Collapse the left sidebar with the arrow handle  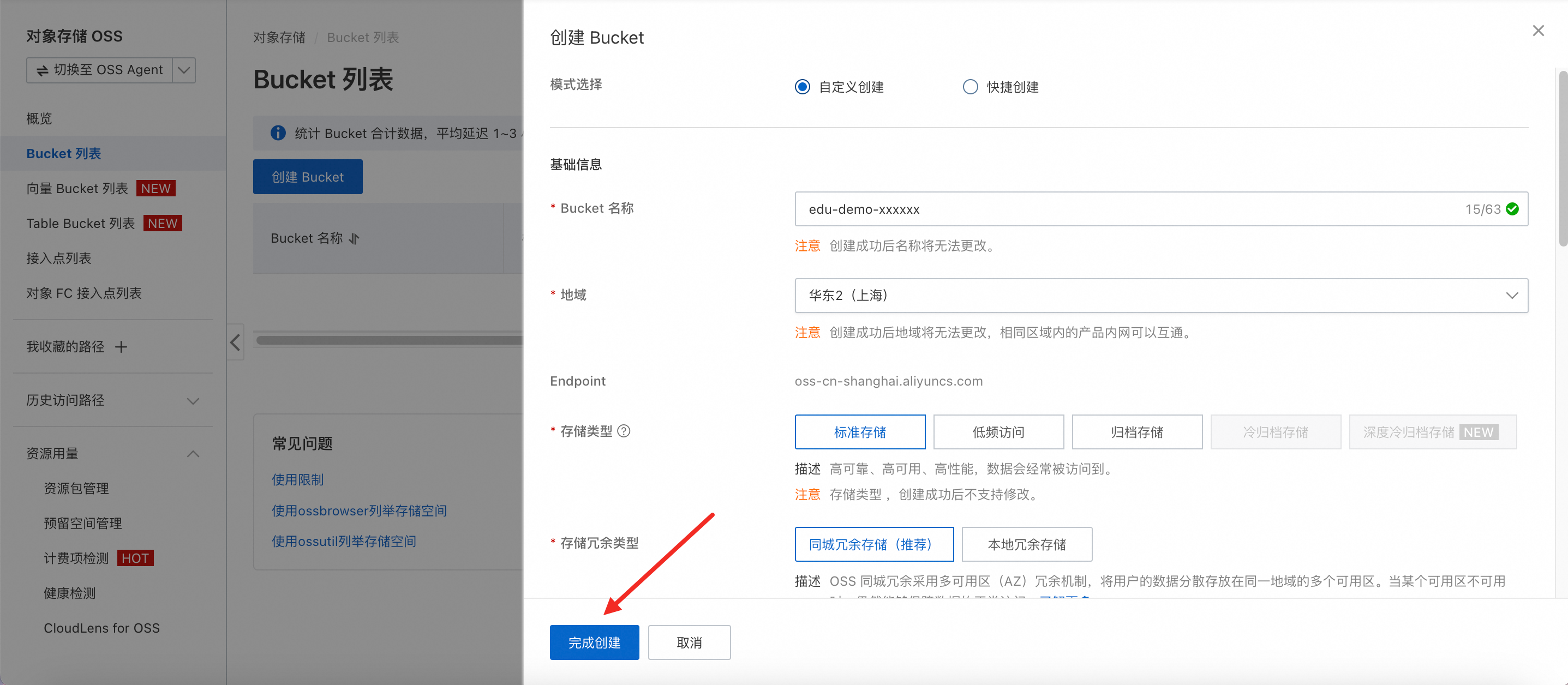tap(236, 342)
